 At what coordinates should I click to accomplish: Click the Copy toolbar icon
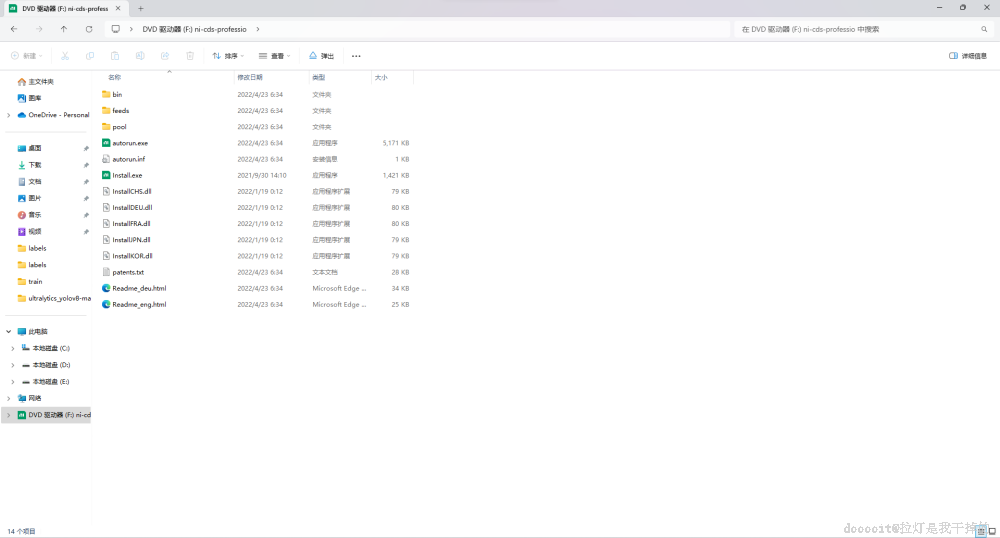coord(90,56)
